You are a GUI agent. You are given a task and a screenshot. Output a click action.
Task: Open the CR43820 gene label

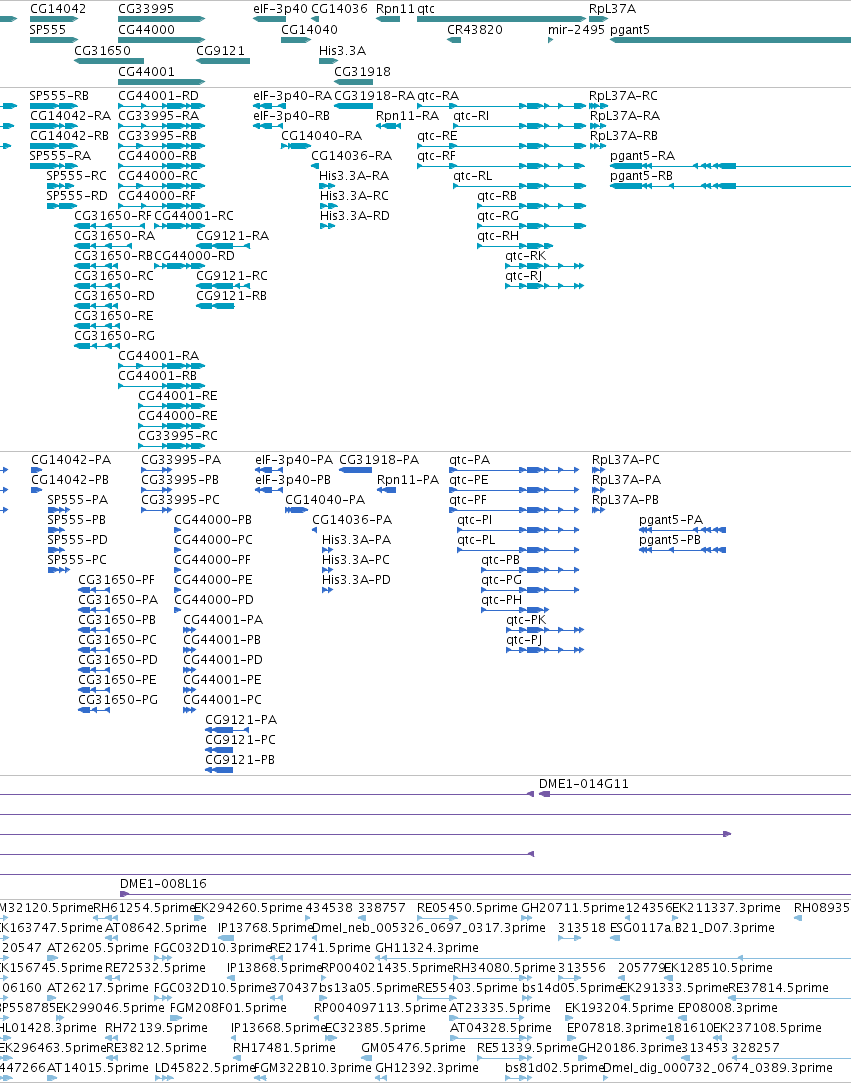475,30
